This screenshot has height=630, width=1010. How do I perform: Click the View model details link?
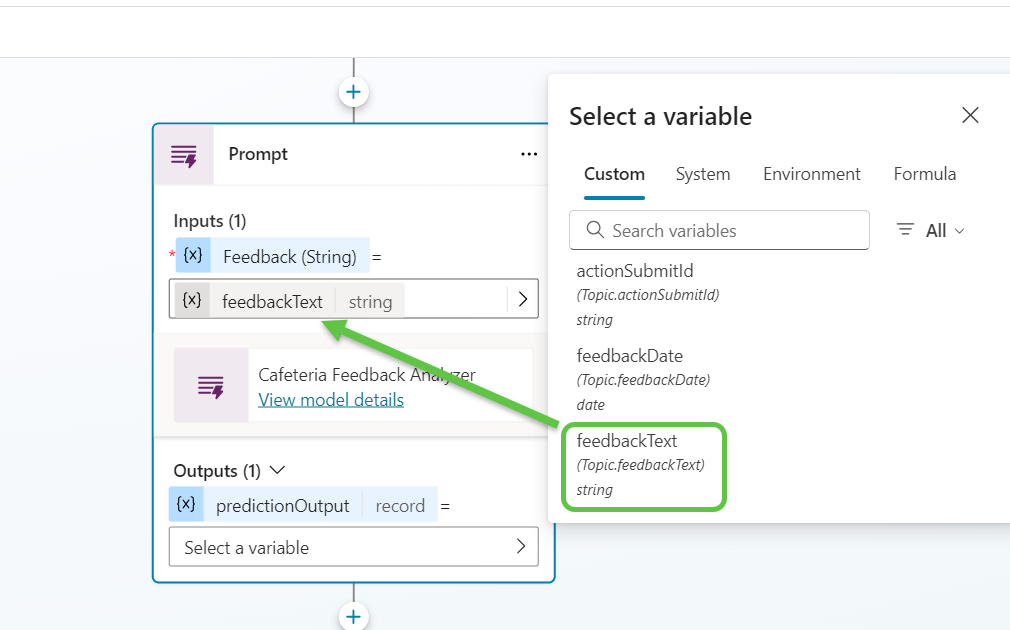(x=331, y=400)
